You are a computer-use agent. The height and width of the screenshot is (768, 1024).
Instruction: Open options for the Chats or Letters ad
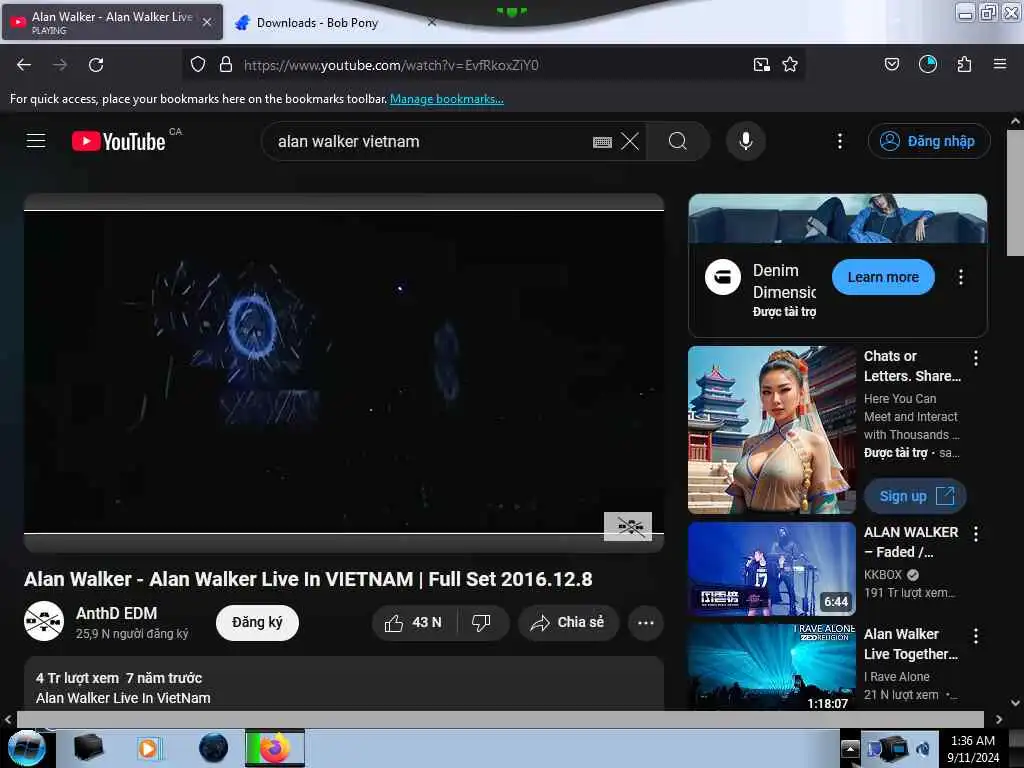(976, 358)
